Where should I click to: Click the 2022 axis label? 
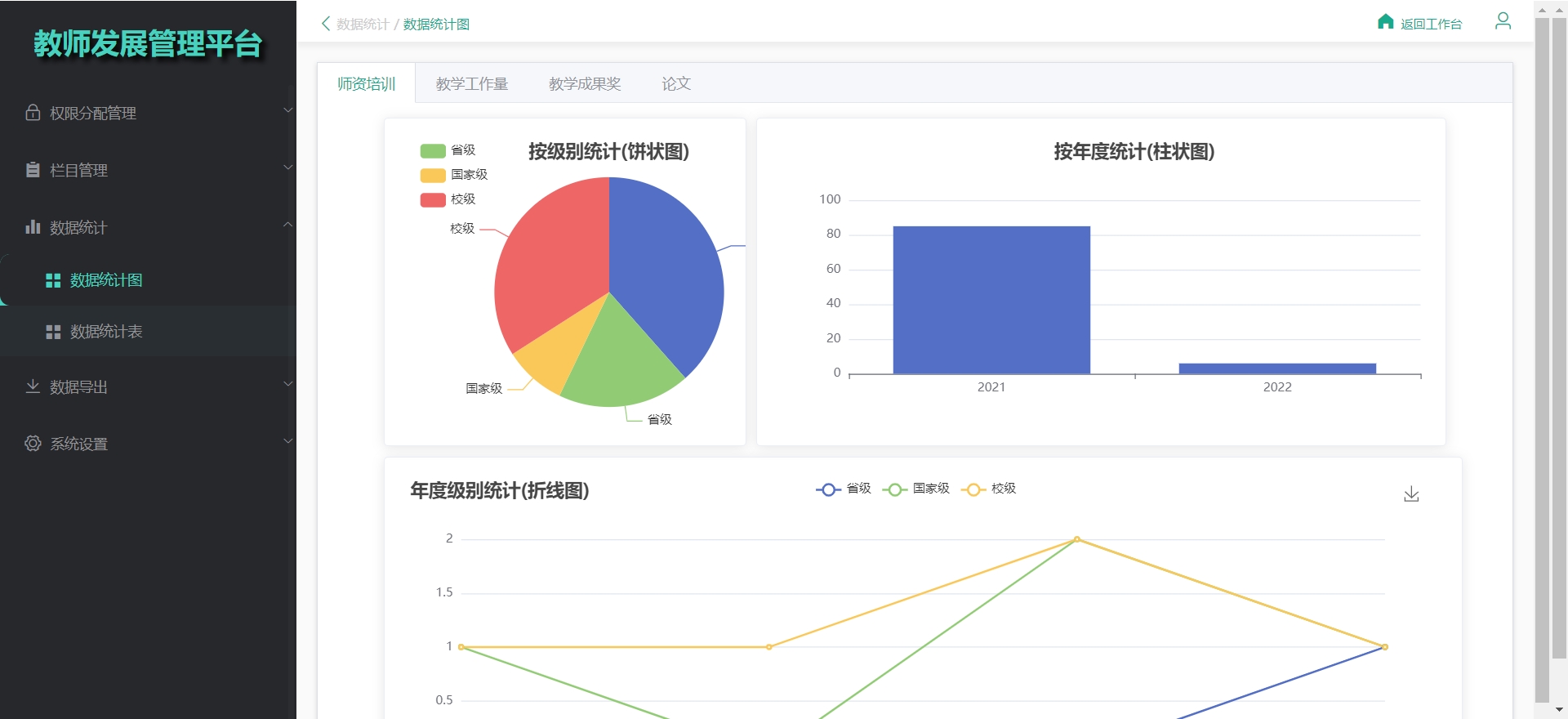[x=1277, y=387]
